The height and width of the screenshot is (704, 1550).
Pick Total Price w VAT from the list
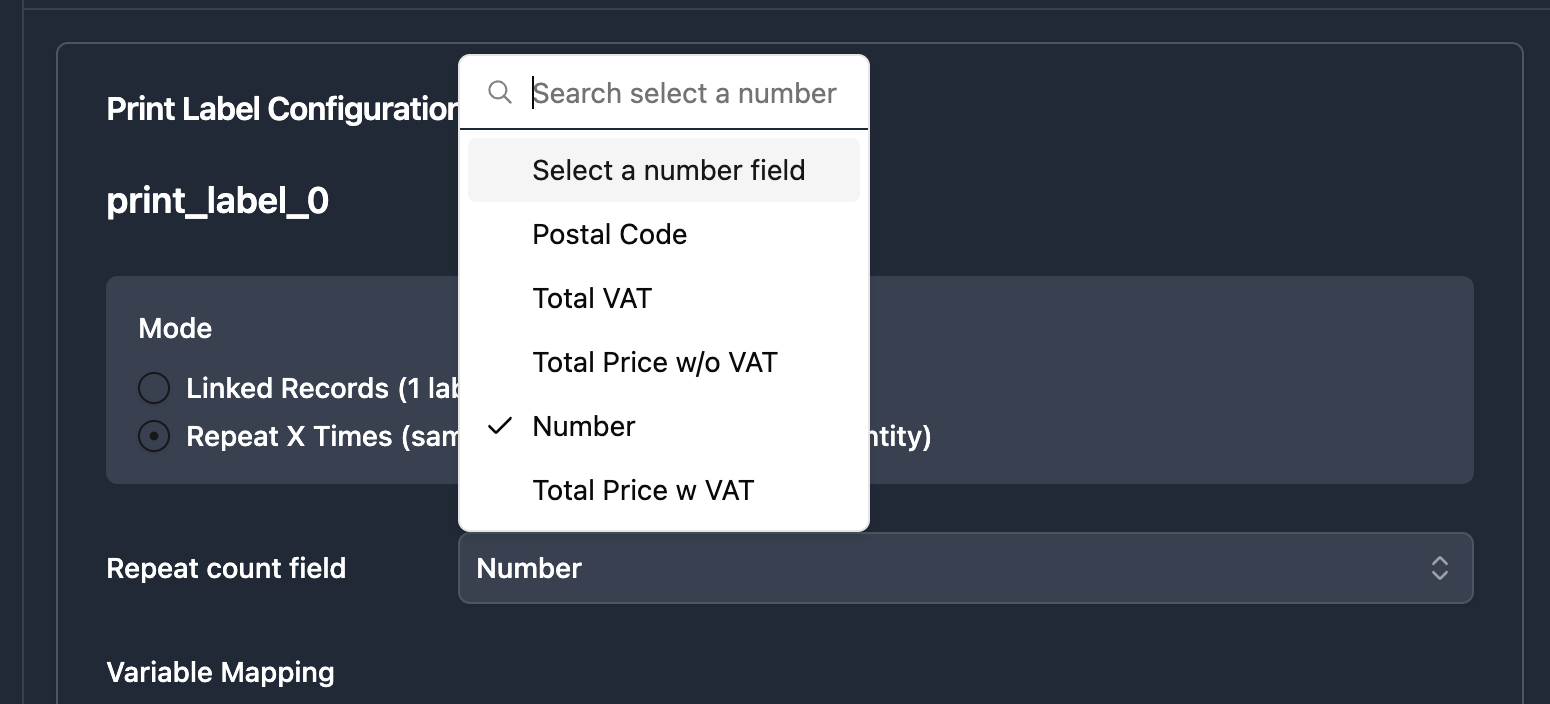tap(643, 490)
